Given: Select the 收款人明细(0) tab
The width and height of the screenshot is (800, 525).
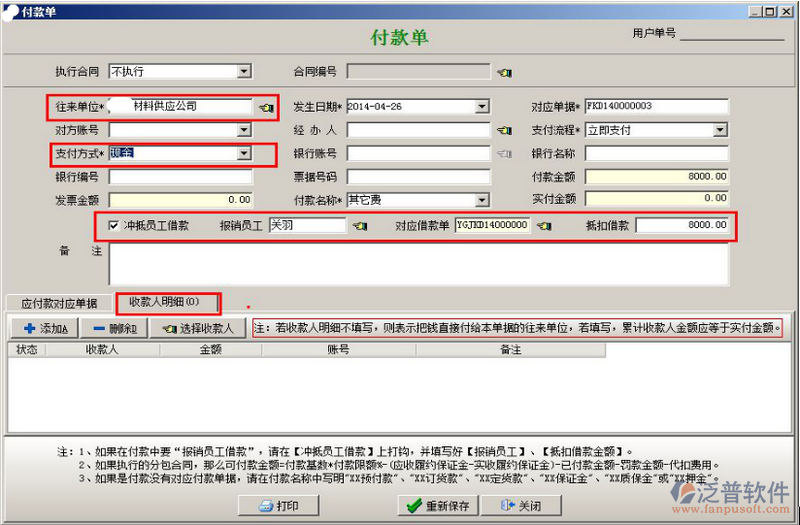Looking at the screenshot, I should point(165,302).
